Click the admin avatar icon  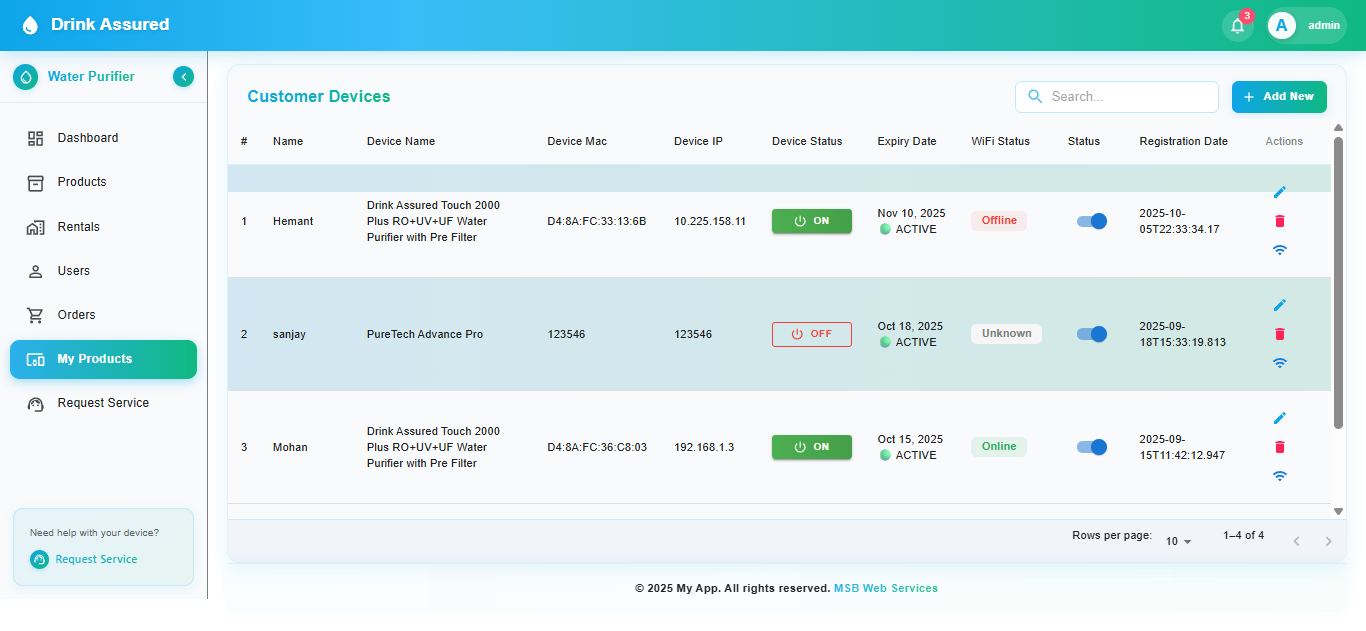pos(1282,26)
